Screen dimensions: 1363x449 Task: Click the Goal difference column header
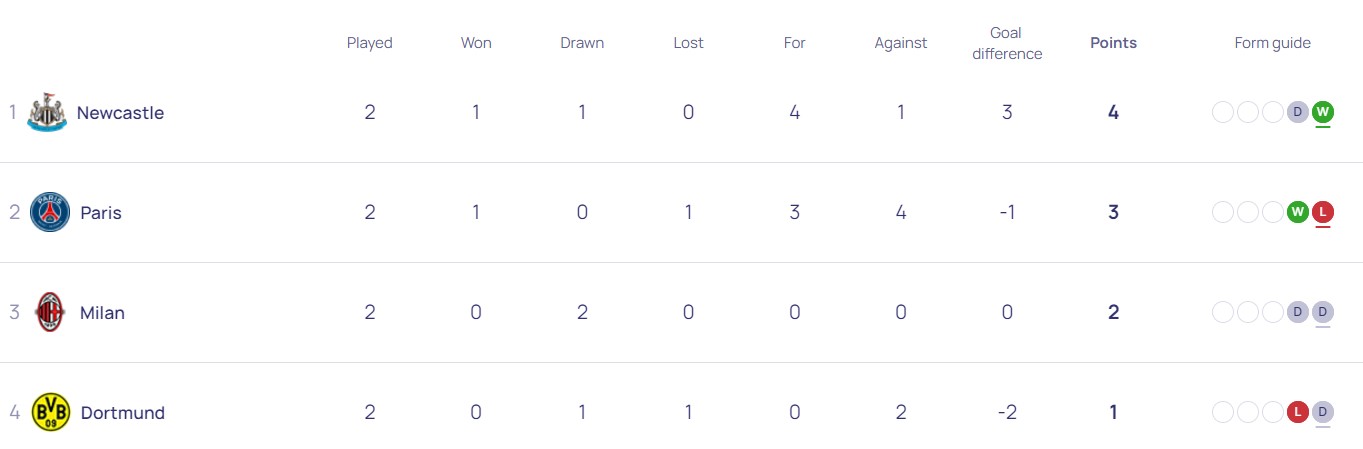[x=1007, y=43]
